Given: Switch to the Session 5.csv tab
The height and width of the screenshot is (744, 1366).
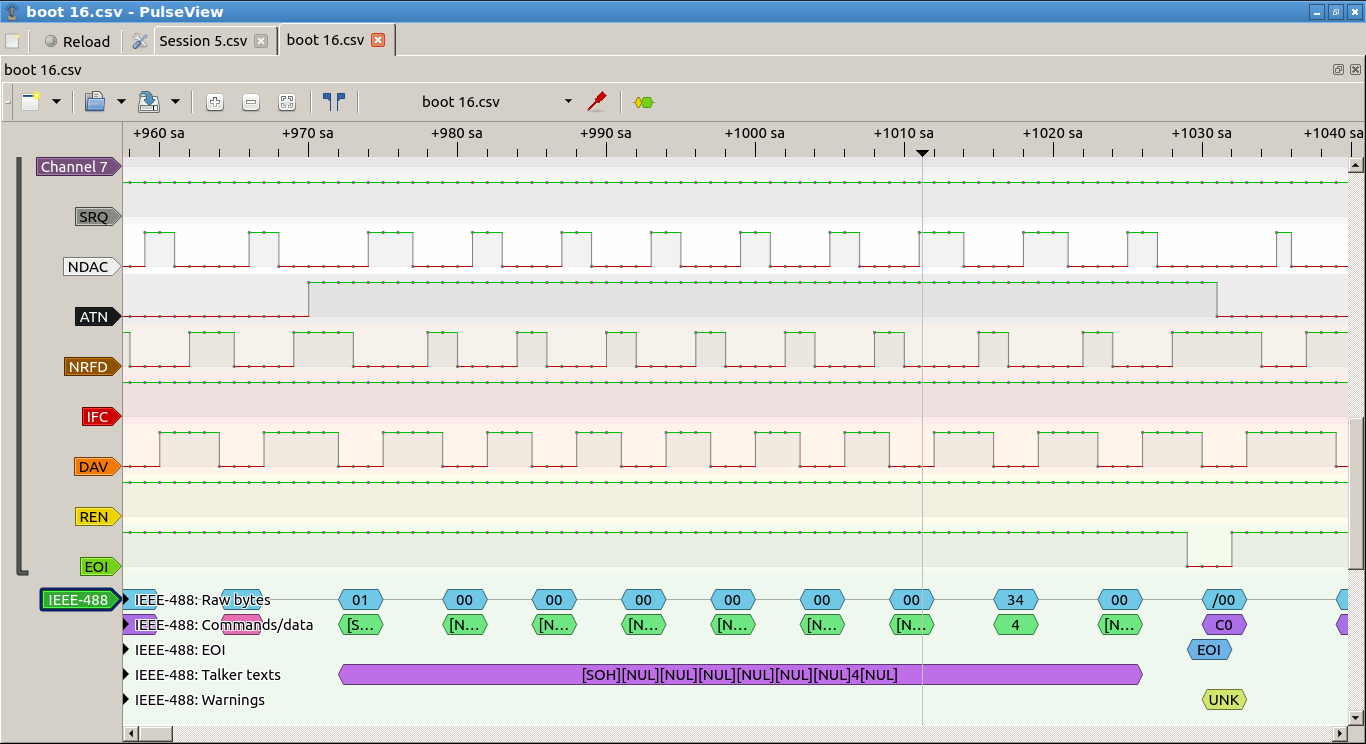Looking at the screenshot, I should 203,41.
